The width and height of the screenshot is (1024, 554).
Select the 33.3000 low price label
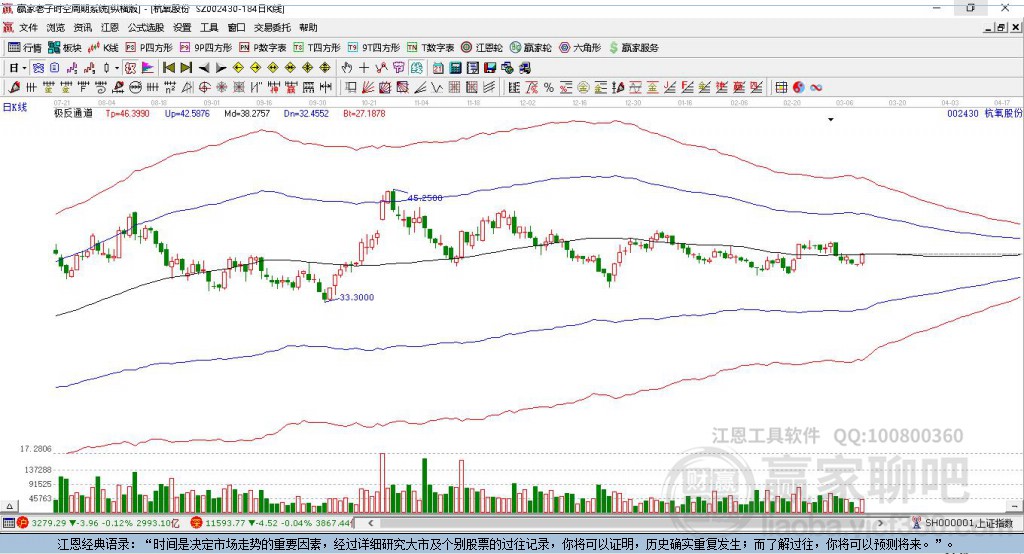(357, 297)
